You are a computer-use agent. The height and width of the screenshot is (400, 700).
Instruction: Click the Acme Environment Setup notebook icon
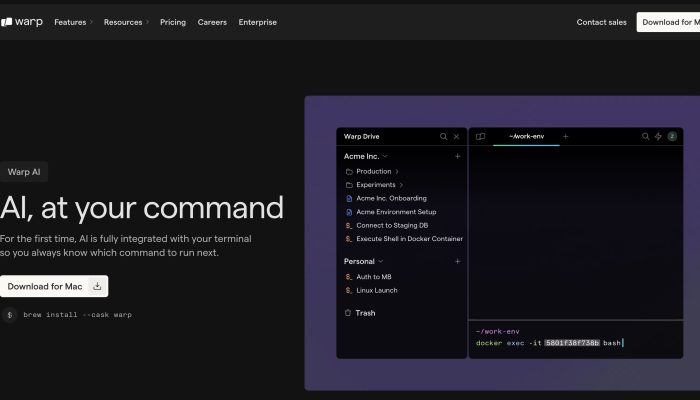pos(349,212)
